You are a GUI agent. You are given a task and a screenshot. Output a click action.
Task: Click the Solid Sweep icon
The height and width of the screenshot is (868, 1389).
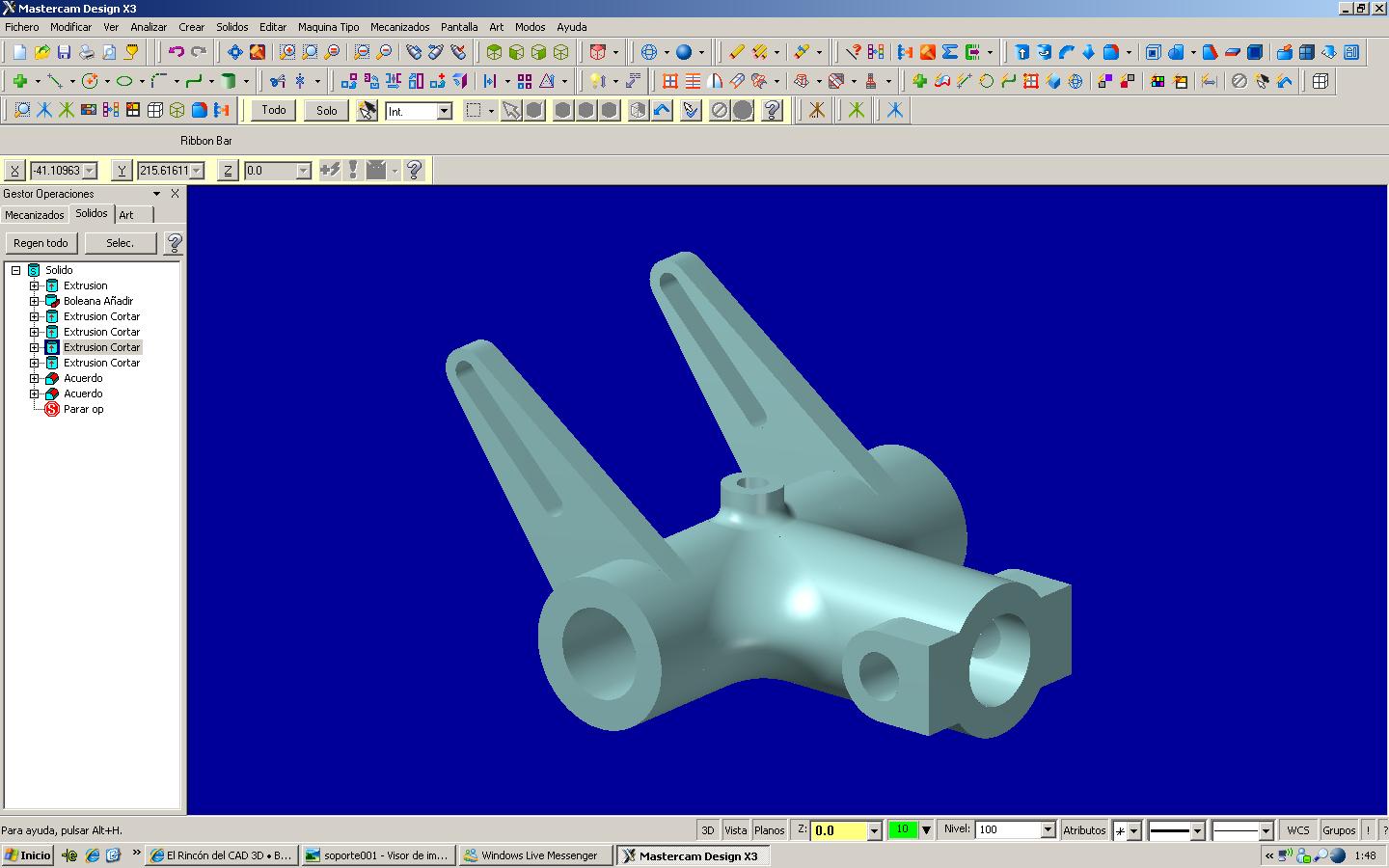click(x=1067, y=52)
